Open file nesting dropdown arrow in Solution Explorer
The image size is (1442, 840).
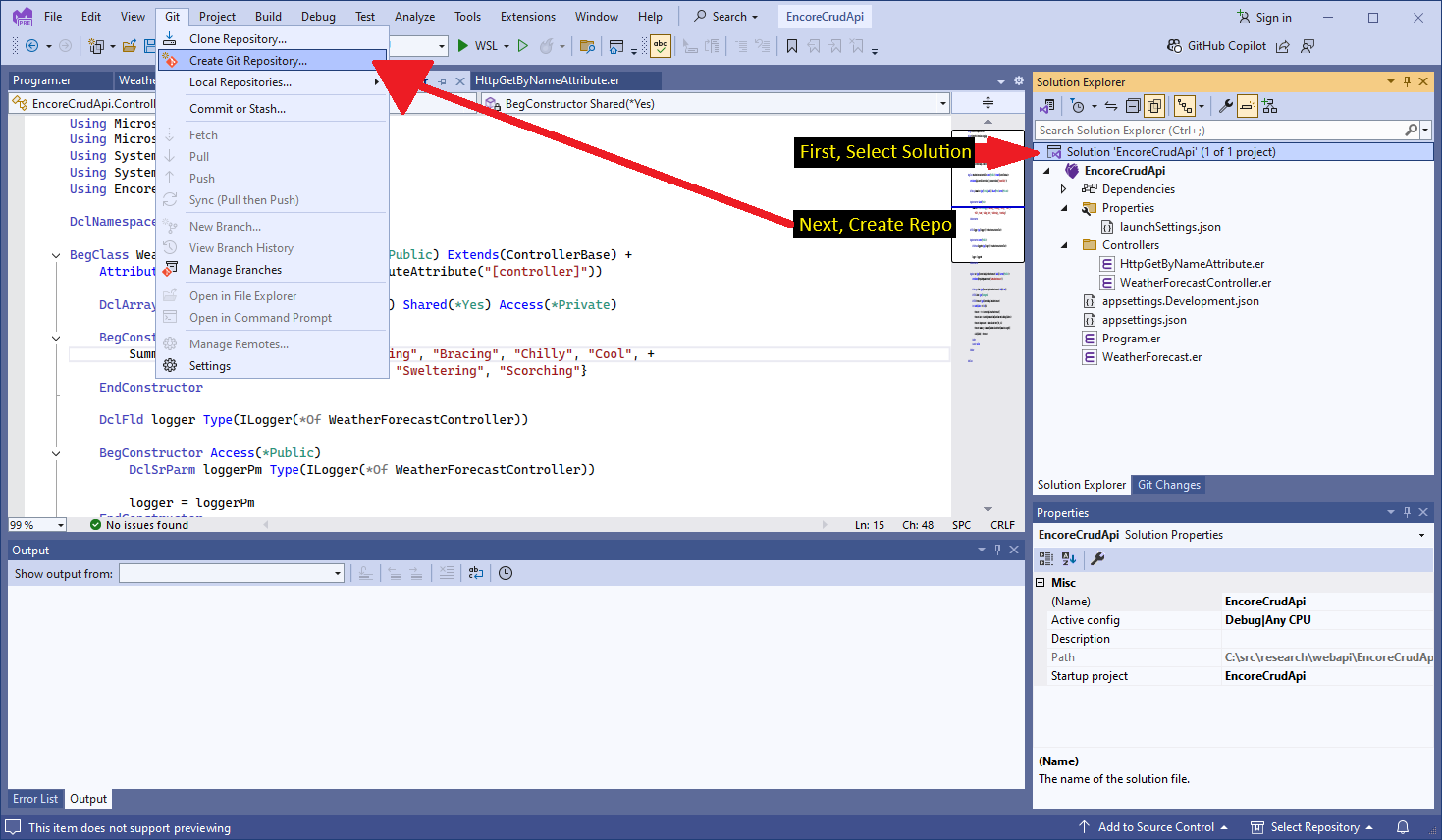[1201, 106]
